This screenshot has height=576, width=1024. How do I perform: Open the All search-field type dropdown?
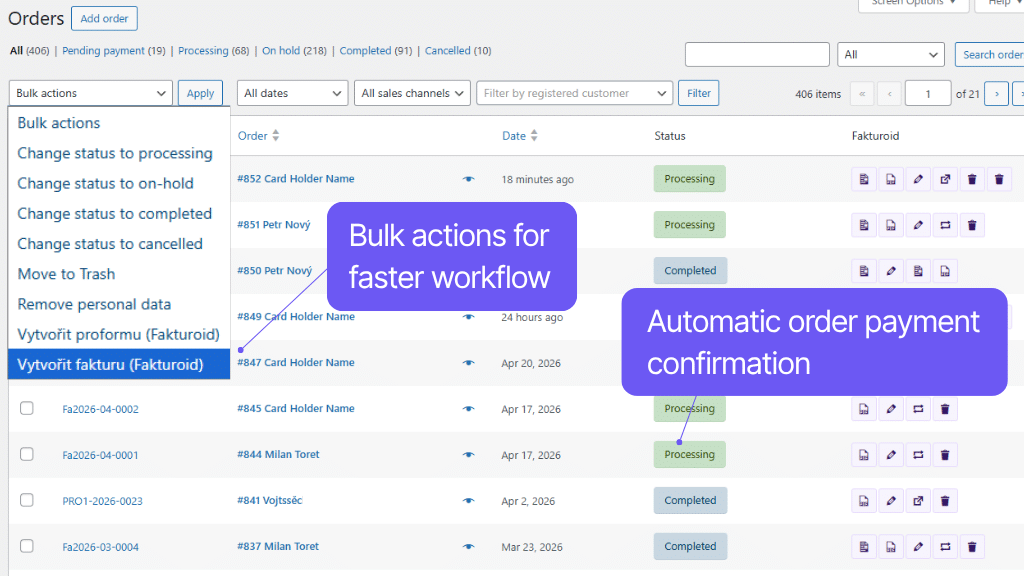coord(891,55)
